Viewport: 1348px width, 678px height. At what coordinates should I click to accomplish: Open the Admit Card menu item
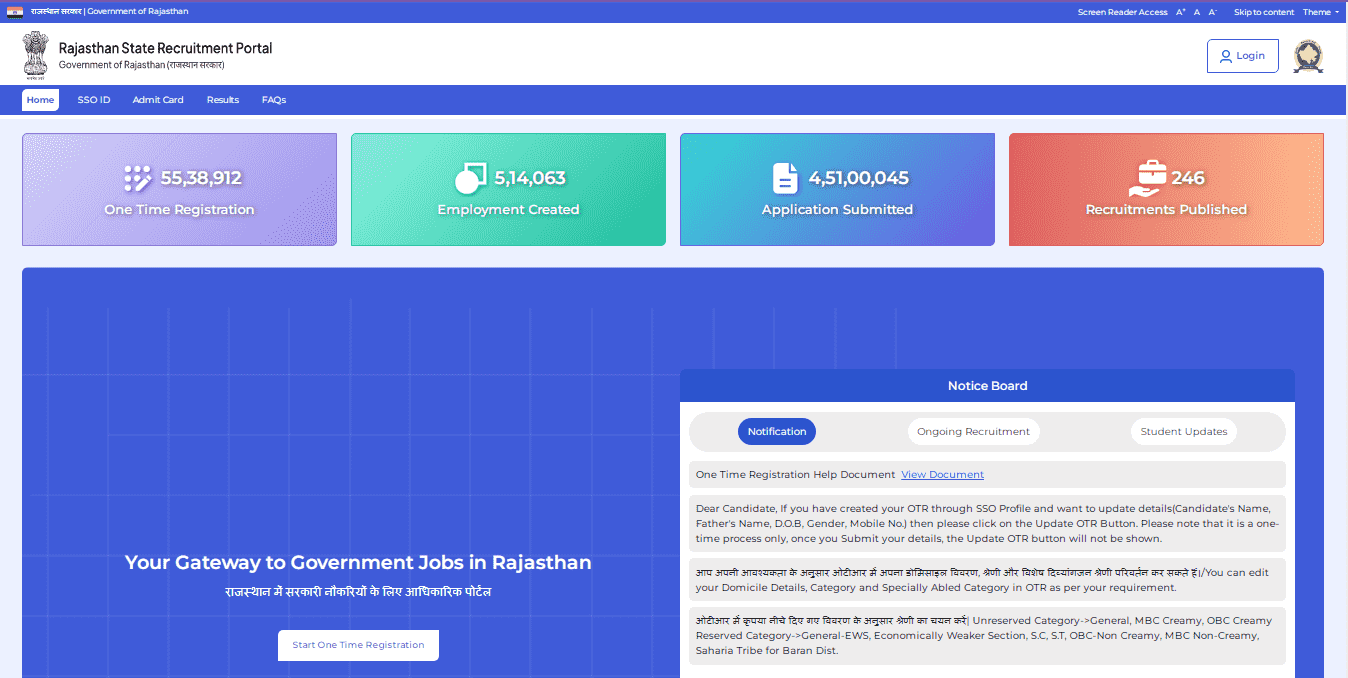click(x=158, y=100)
